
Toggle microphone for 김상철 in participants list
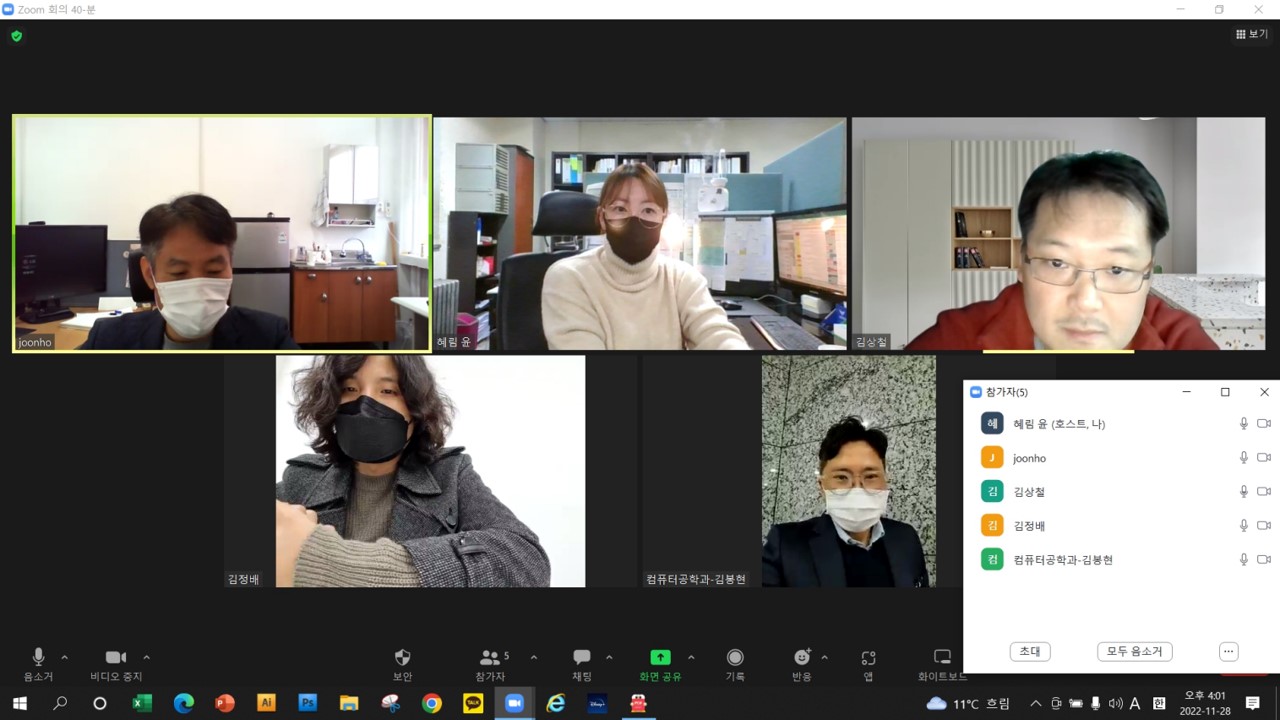[1244, 492]
